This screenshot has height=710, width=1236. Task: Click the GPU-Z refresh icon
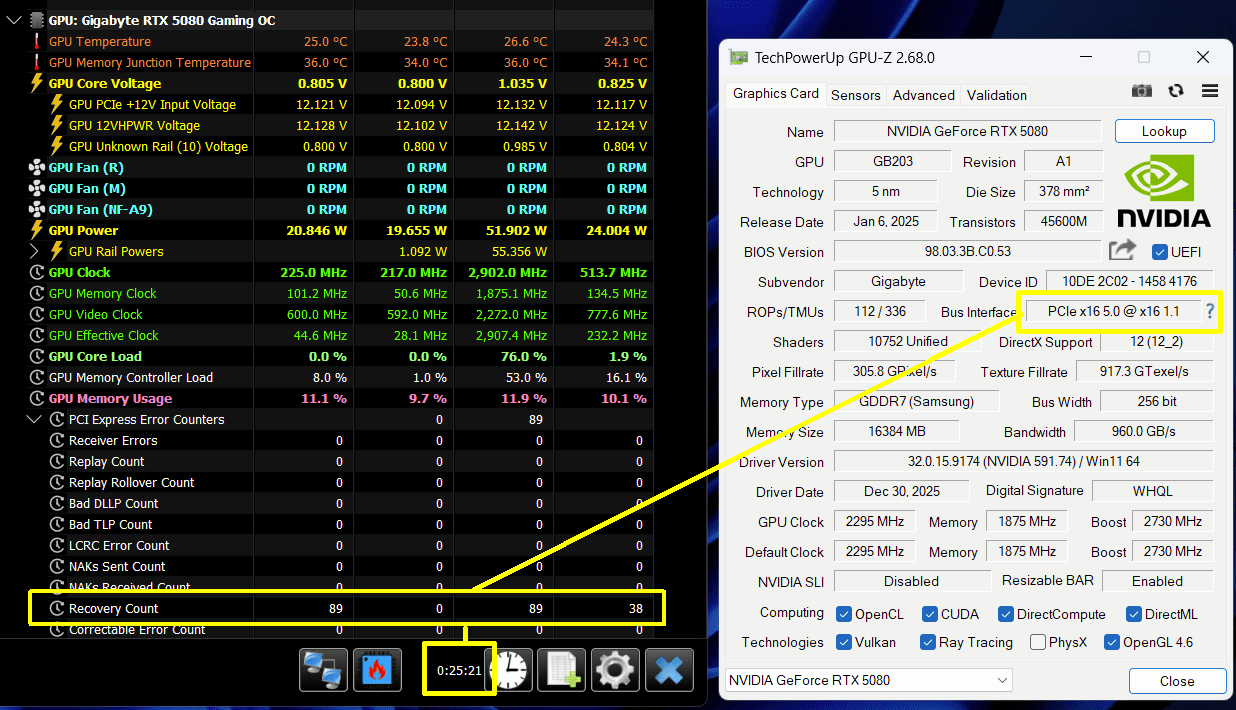1176,91
